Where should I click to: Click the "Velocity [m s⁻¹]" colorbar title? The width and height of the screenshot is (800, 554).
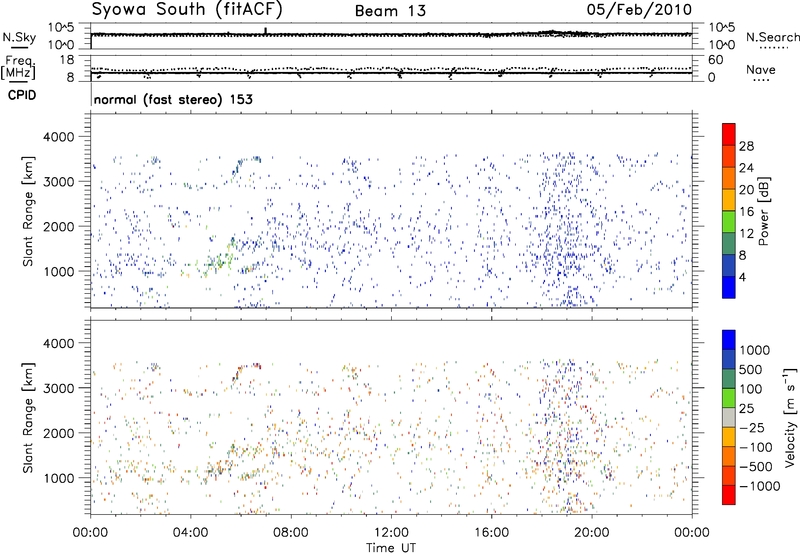790,417
